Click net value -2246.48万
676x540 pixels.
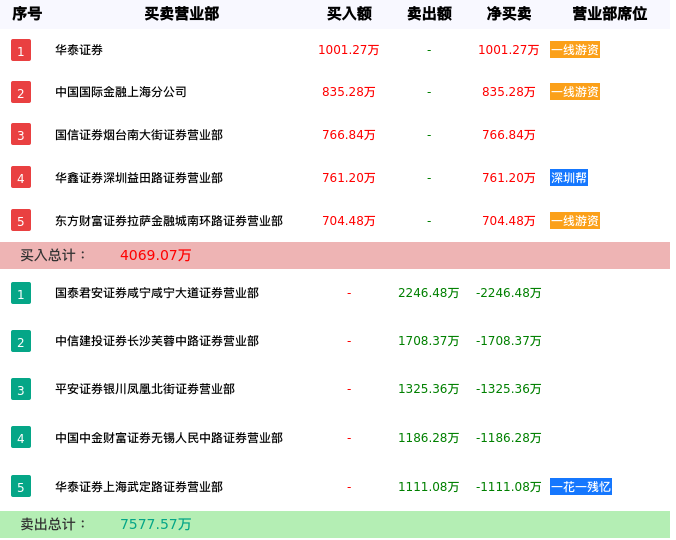508,293
